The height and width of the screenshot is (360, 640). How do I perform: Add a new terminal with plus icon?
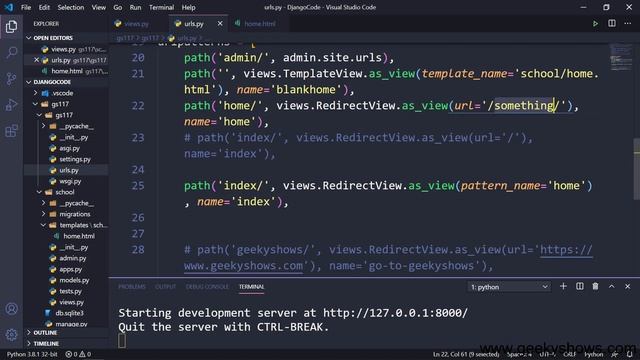pos(563,287)
